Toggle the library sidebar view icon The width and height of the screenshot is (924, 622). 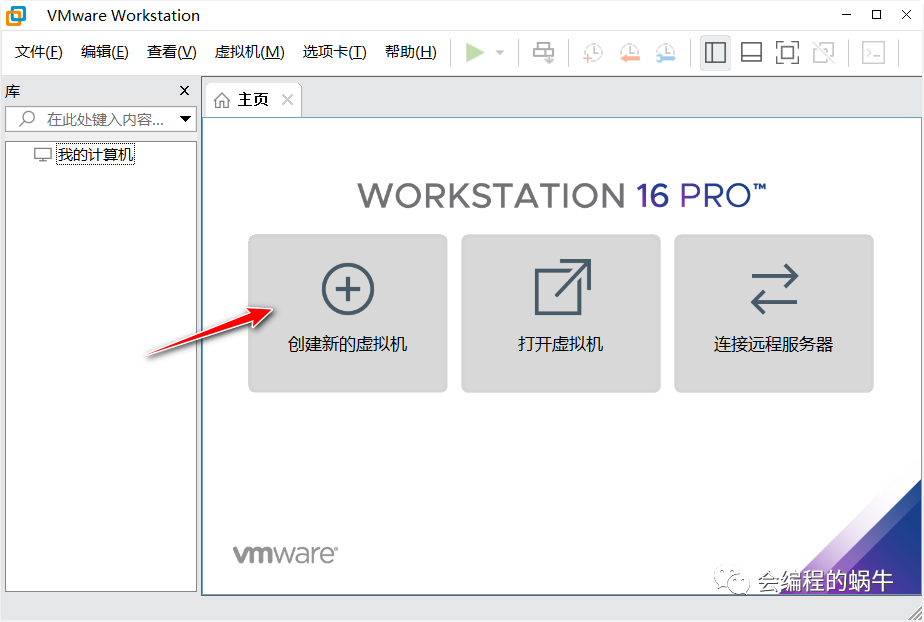(x=715, y=52)
